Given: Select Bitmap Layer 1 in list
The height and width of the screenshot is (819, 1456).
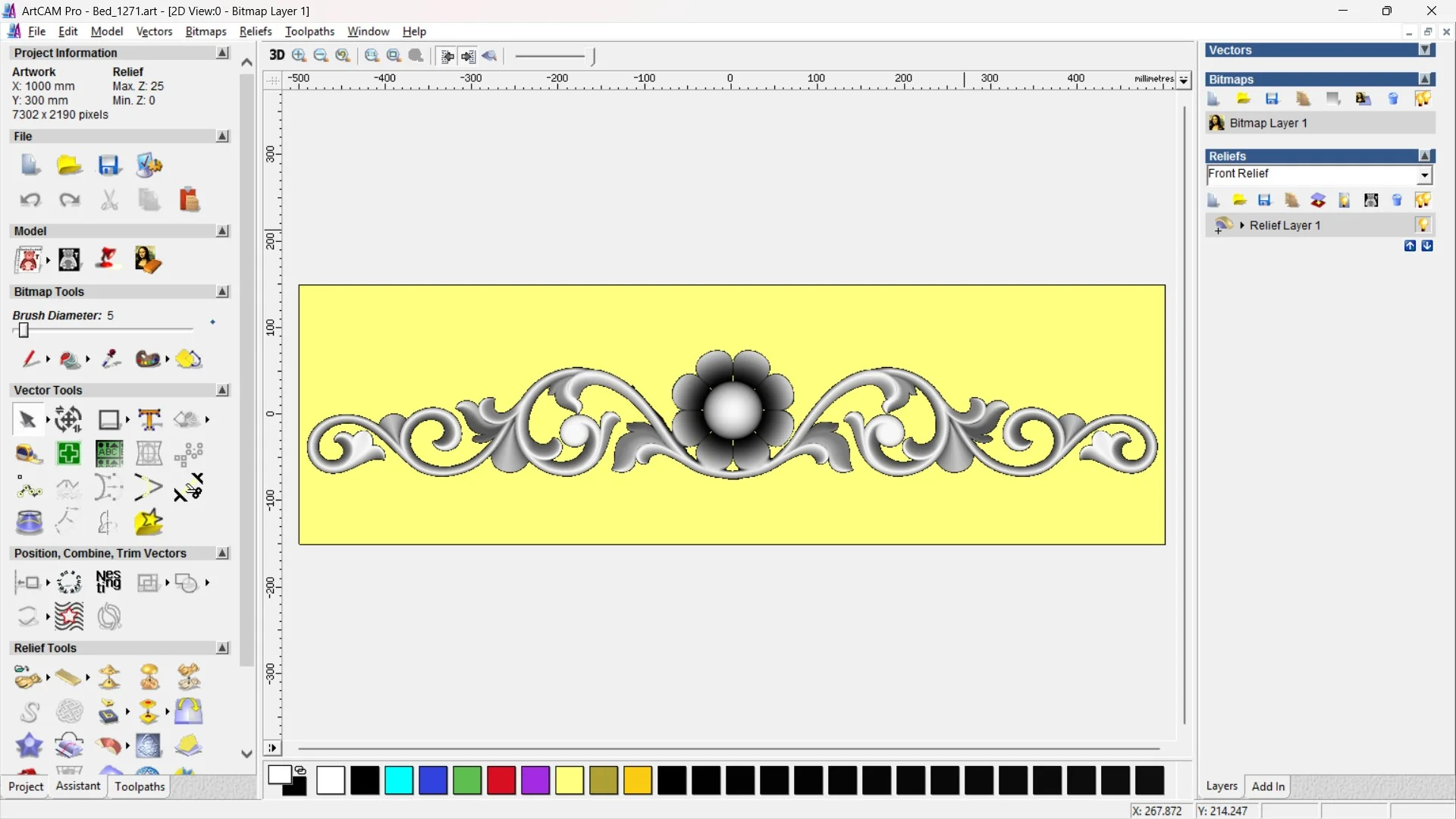Looking at the screenshot, I should pyautogui.click(x=1268, y=123).
